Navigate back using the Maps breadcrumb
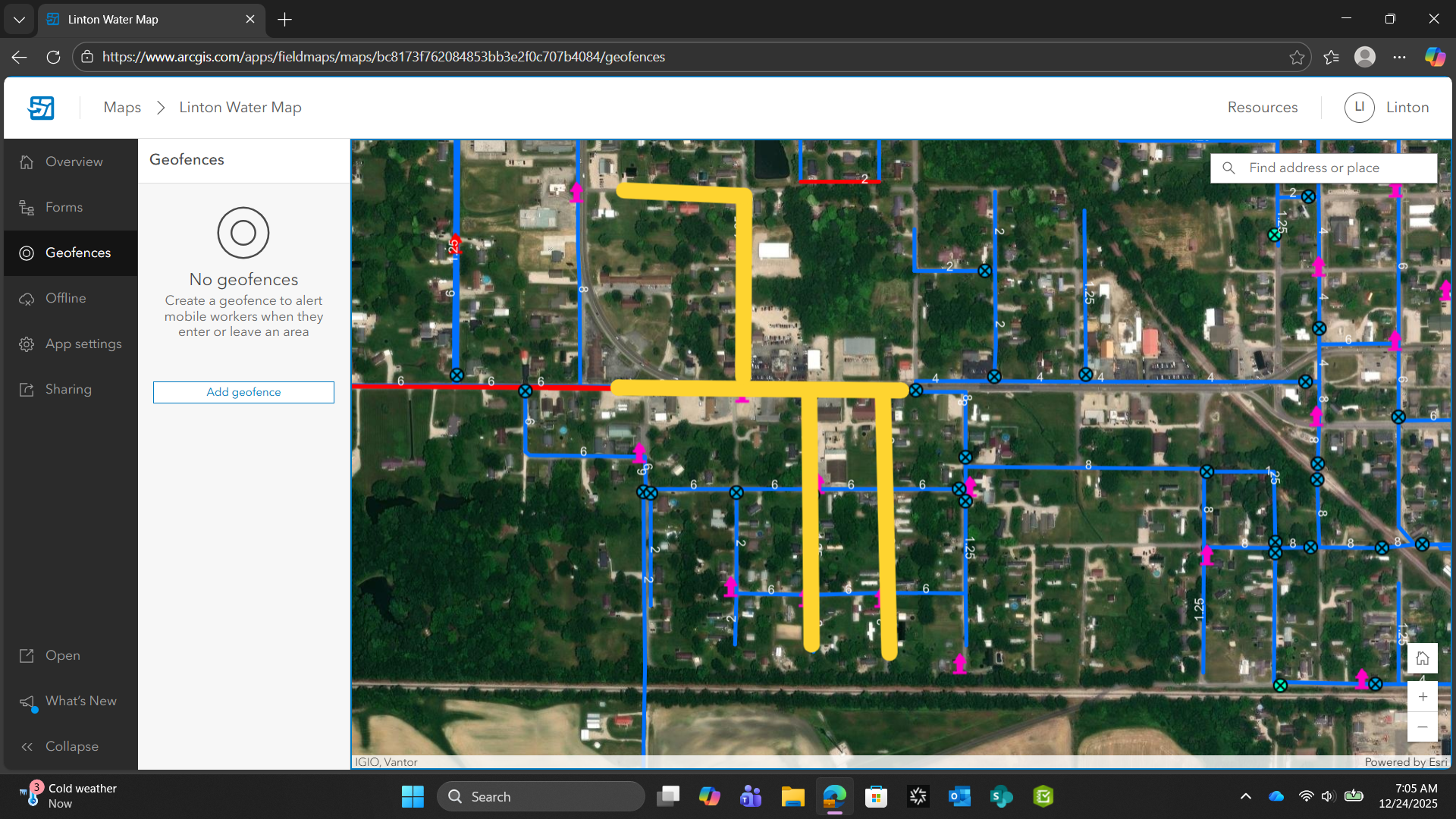The image size is (1456, 819). [x=121, y=107]
